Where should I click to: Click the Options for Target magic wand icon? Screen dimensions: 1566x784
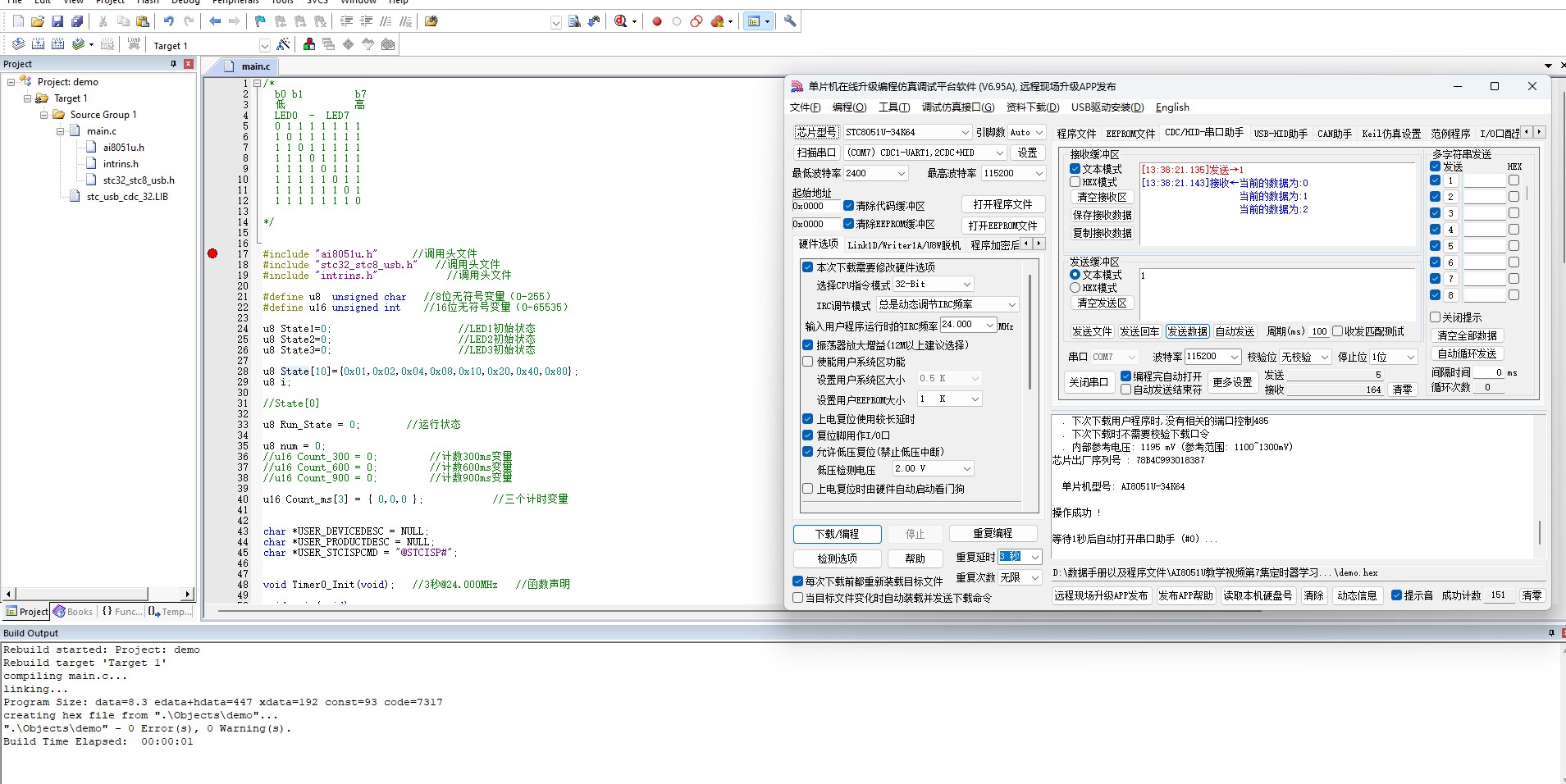[x=283, y=45]
